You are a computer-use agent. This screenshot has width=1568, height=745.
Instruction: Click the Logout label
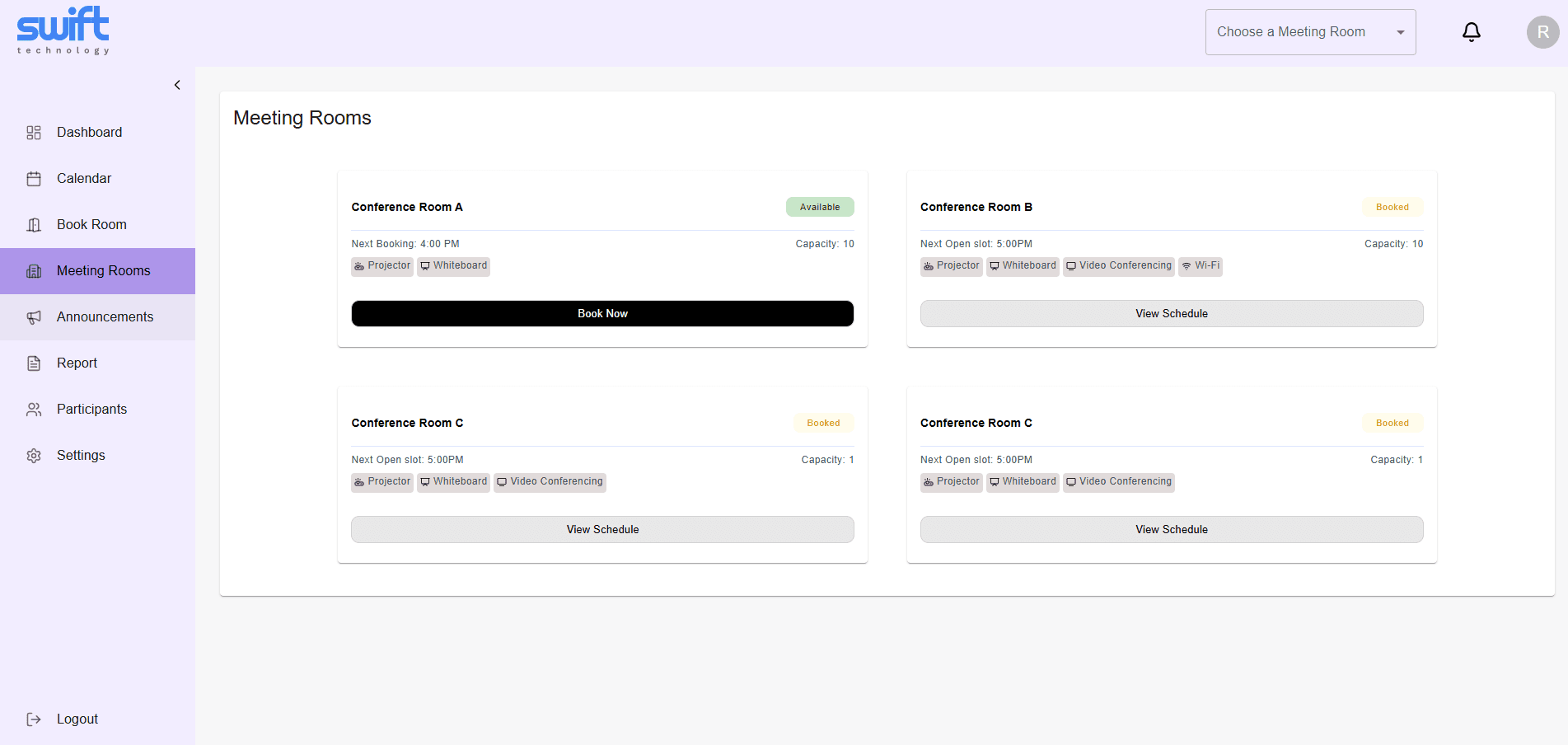pos(77,719)
